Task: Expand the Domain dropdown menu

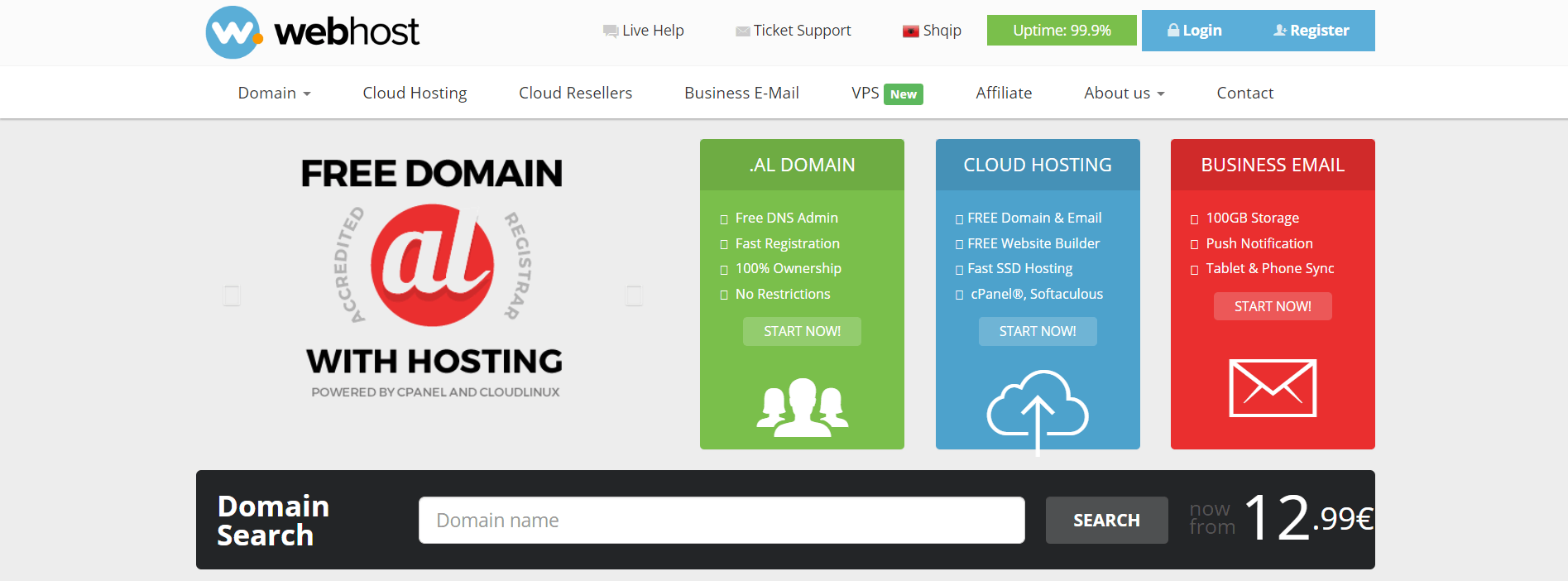Action: (x=274, y=93)
